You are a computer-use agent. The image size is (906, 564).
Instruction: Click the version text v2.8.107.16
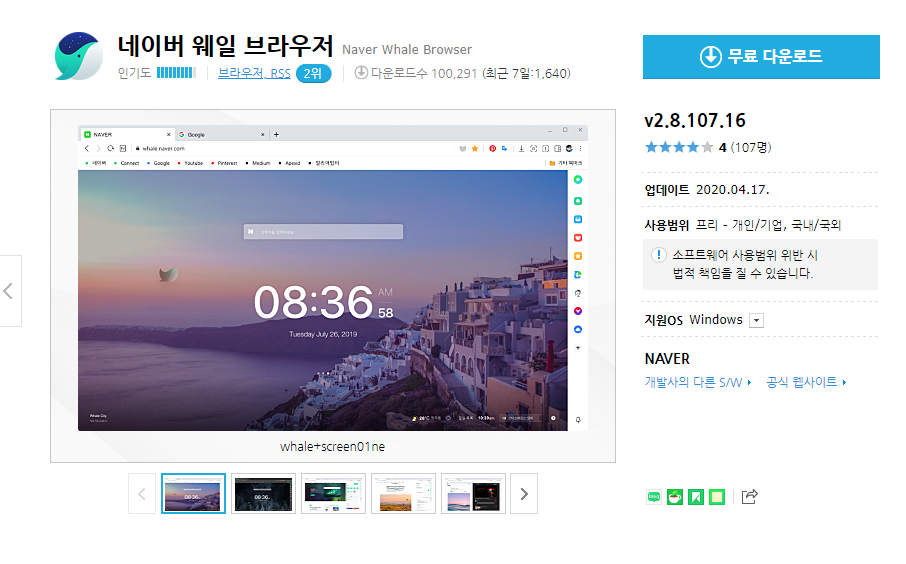point(695,120)
